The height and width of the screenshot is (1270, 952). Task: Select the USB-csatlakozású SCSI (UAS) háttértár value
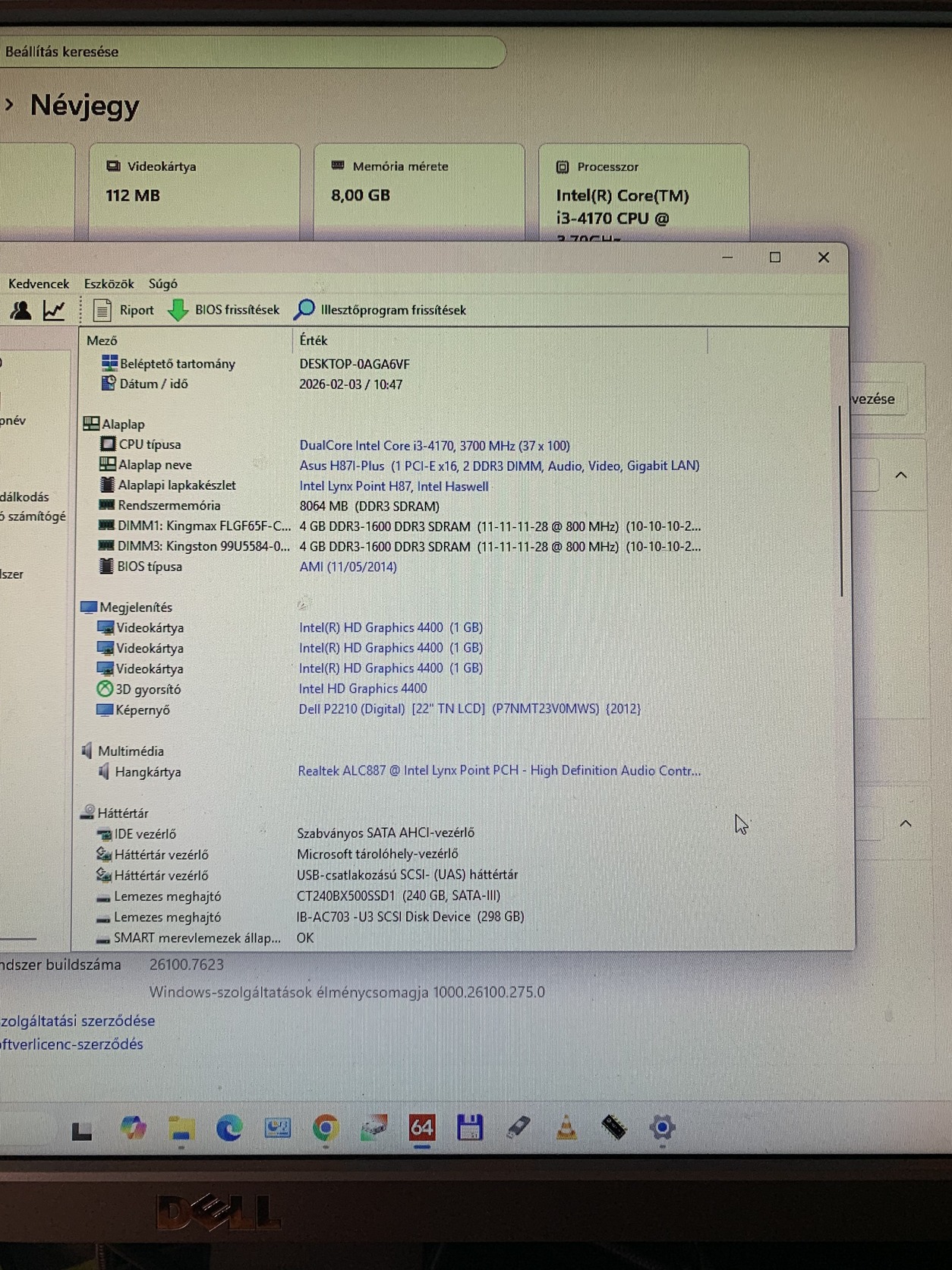pos(407,874)
